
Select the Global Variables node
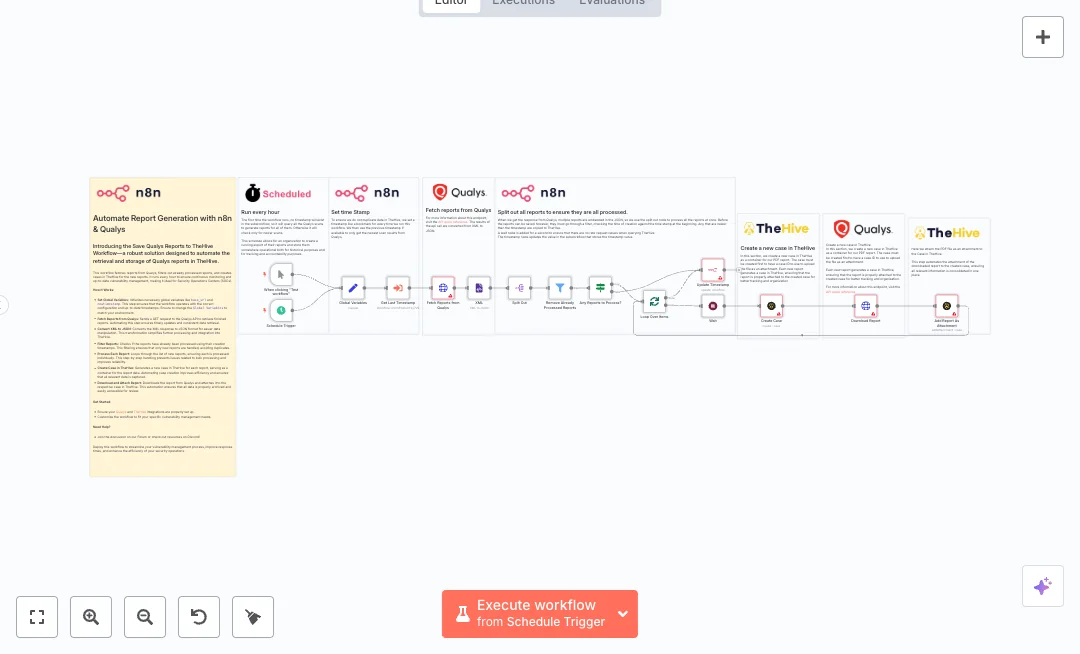[x=352, y=288]
